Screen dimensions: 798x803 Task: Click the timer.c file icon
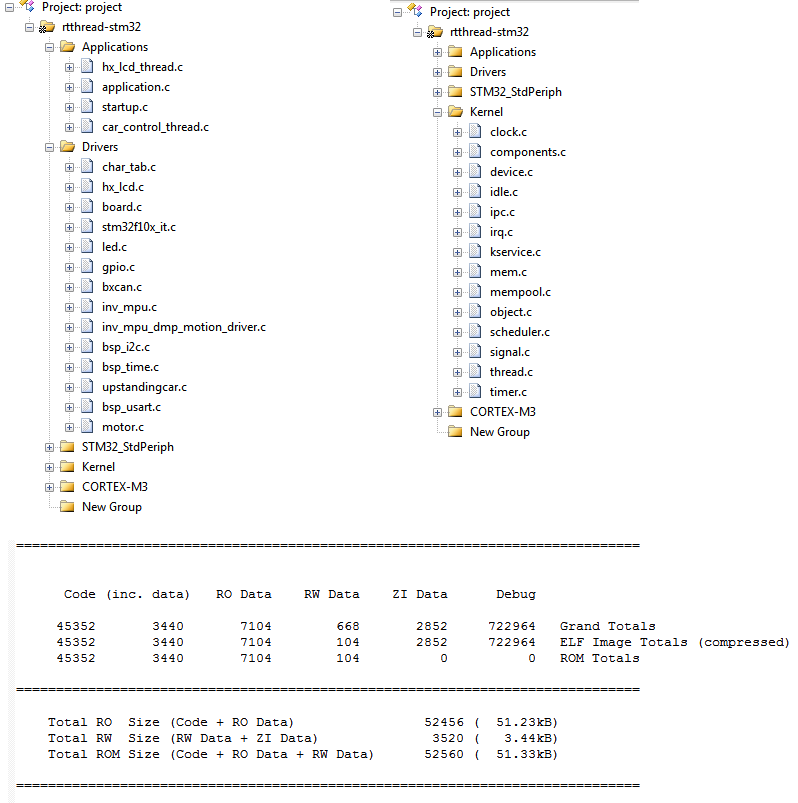476,391
